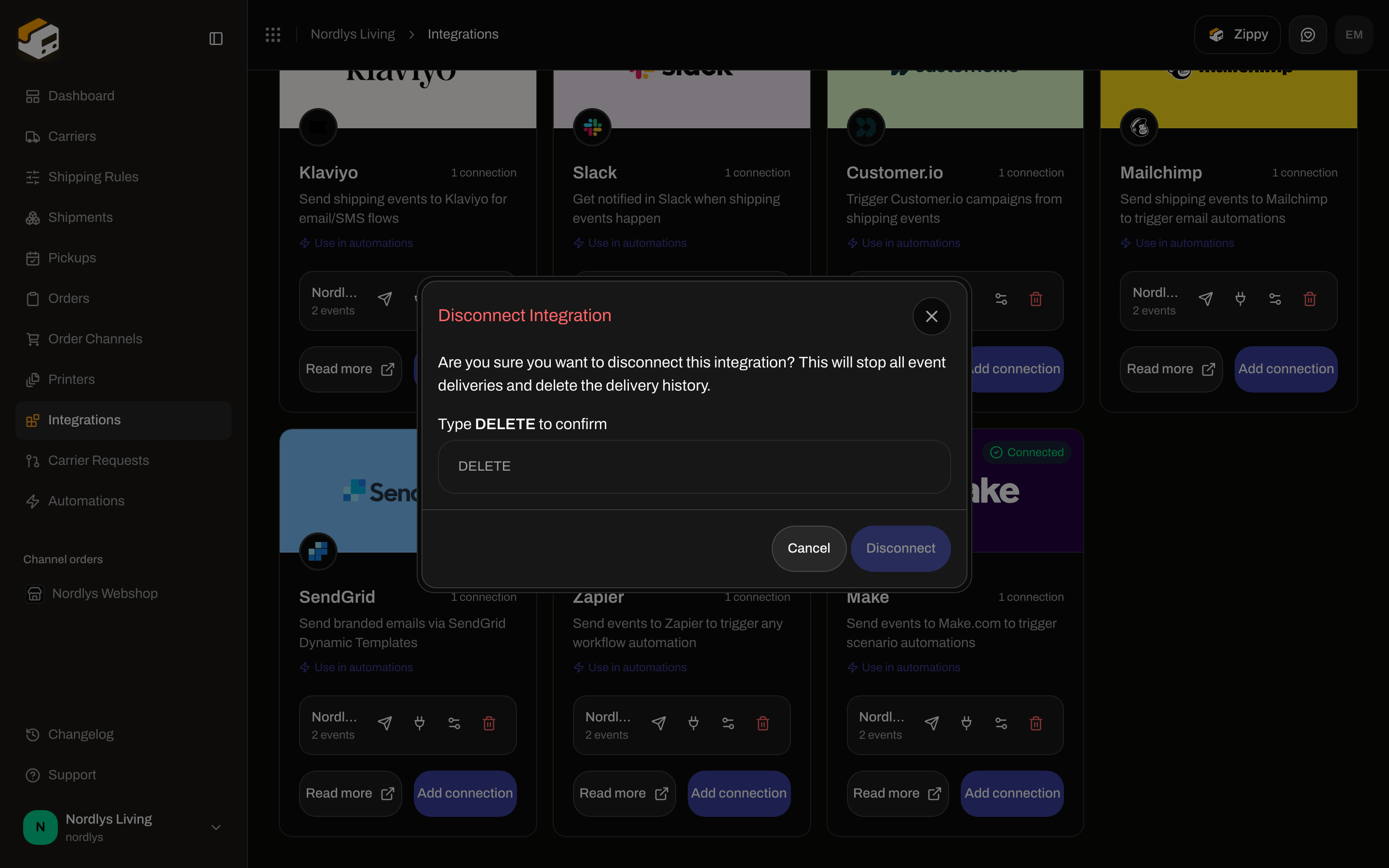
Task: Open settings sliders on Make connection
Action: pos(1000,723)
